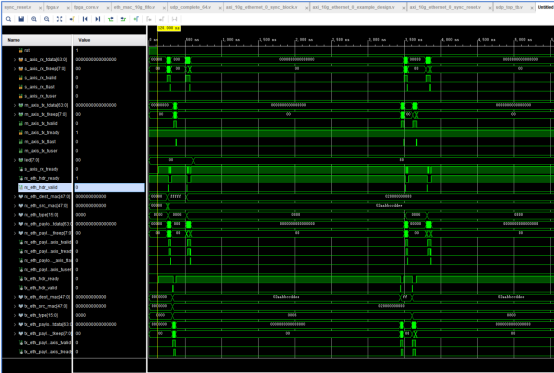Viewport: 554px width, 373px height.
Task: Click the rx_eth_hdr_valid value cell
Action: pyautogui.click(x=109, y=188)
